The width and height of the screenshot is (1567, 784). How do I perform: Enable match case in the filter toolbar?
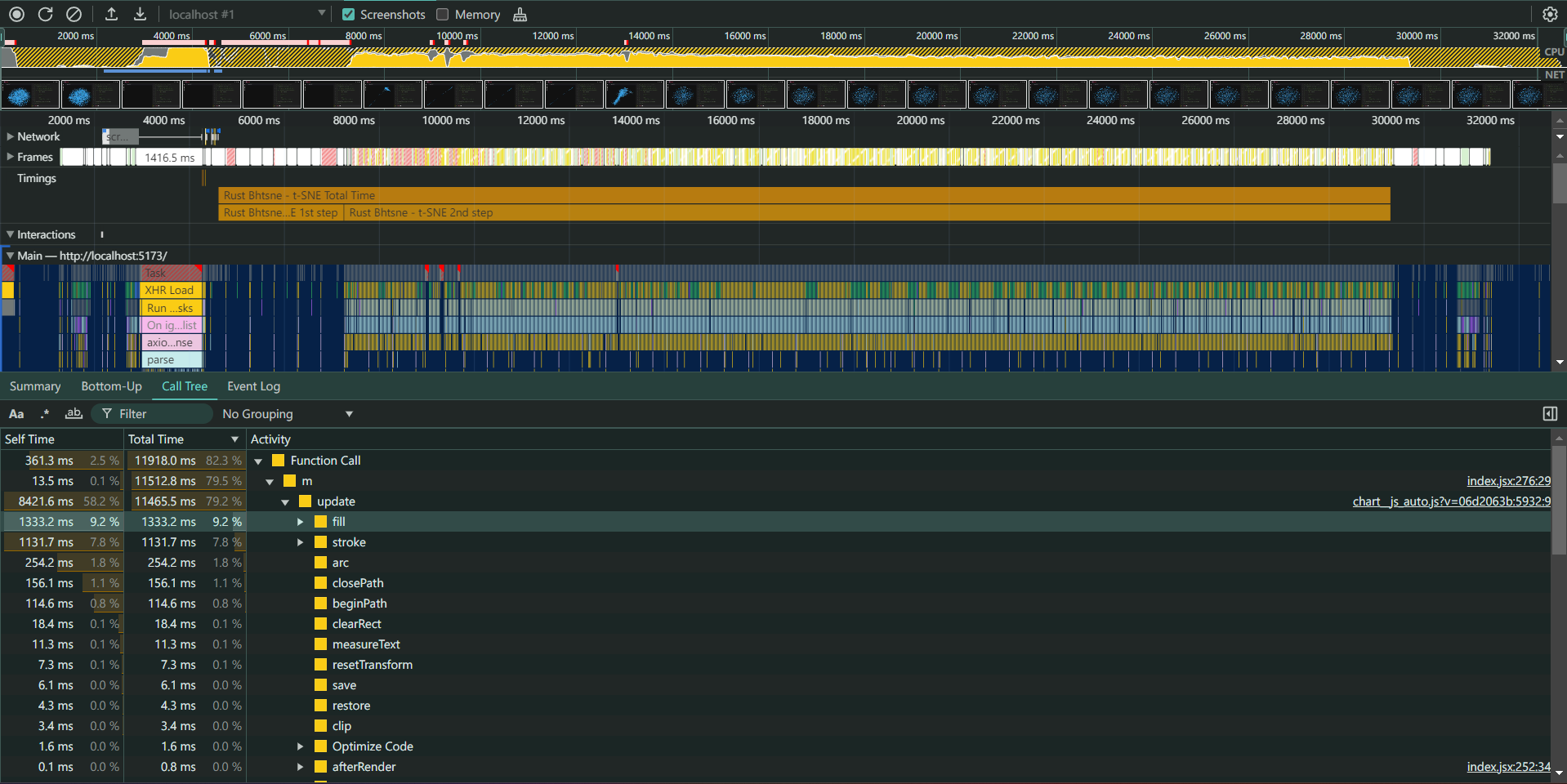click(16, 413)
